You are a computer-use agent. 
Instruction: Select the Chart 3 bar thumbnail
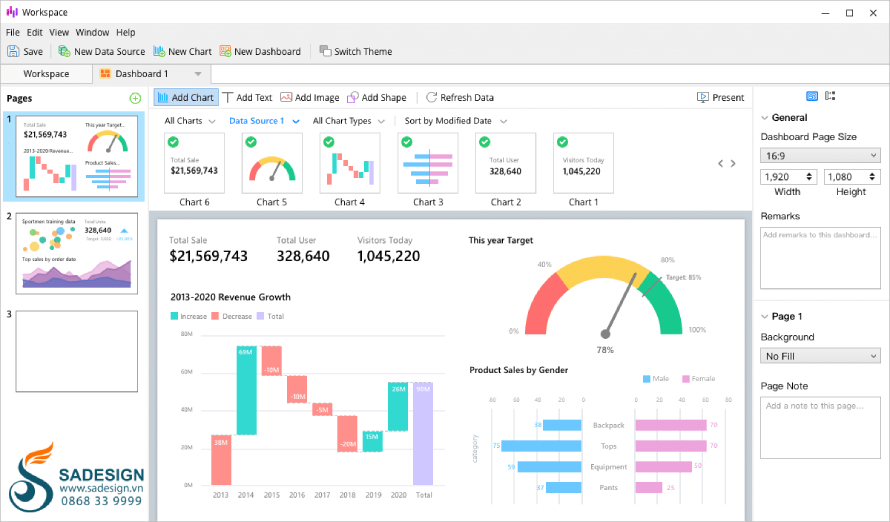(427, 163)
